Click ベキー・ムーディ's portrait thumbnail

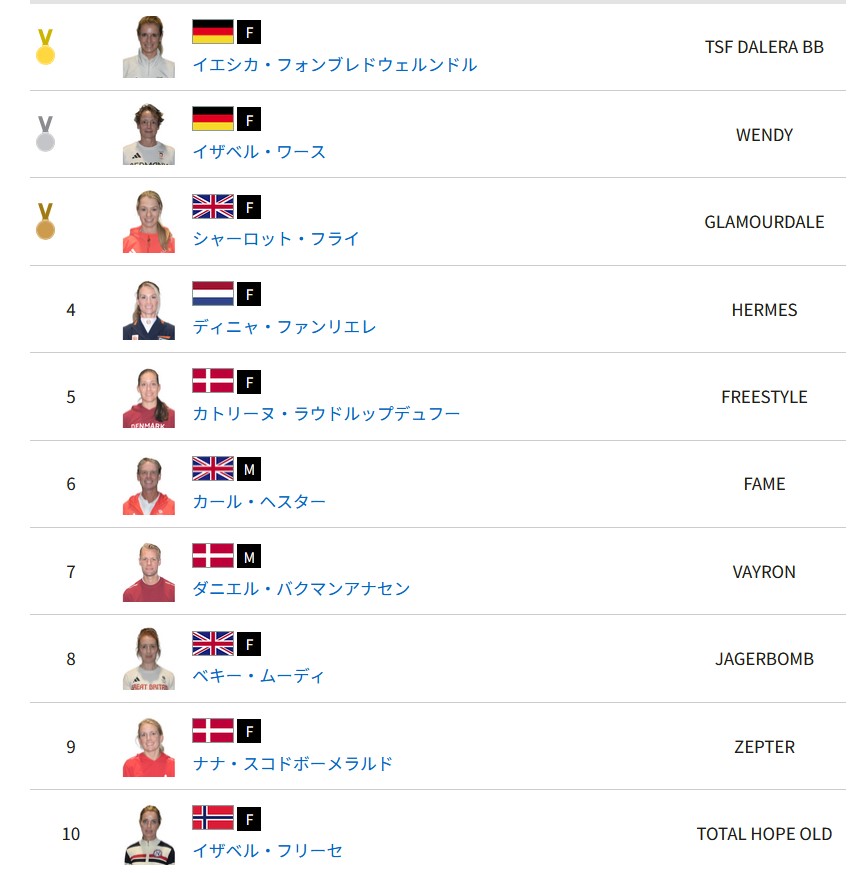148,659
